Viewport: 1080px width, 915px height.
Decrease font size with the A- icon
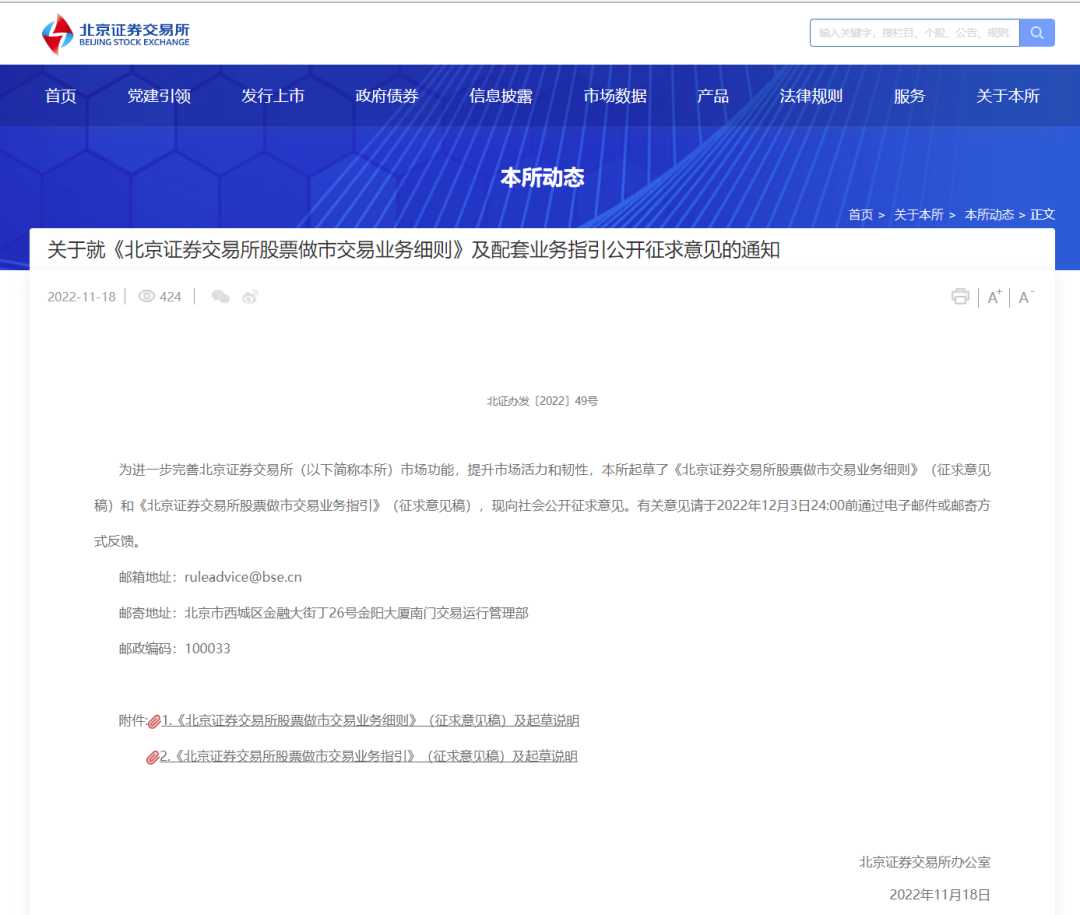1026,297
